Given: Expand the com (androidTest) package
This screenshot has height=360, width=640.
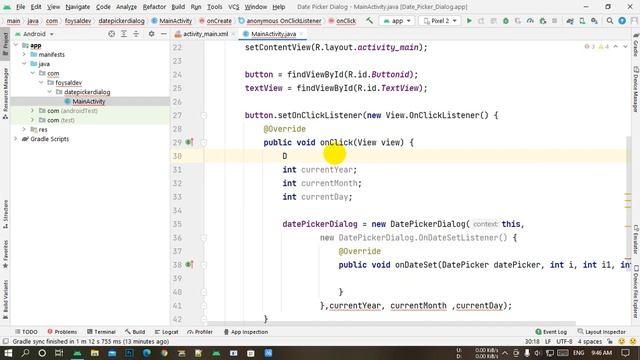Looking at the screenshot, I should pyautogui.click(x=32, y=111).
